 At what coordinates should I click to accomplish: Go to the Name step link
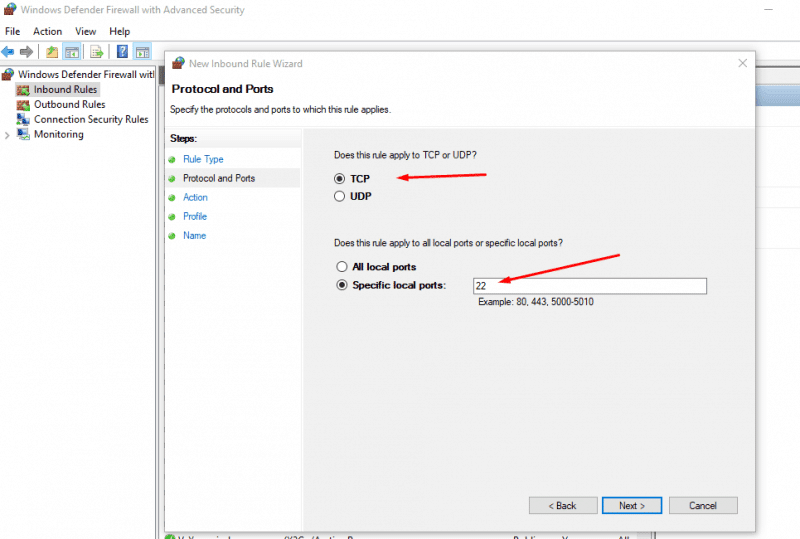coord(194,235)
